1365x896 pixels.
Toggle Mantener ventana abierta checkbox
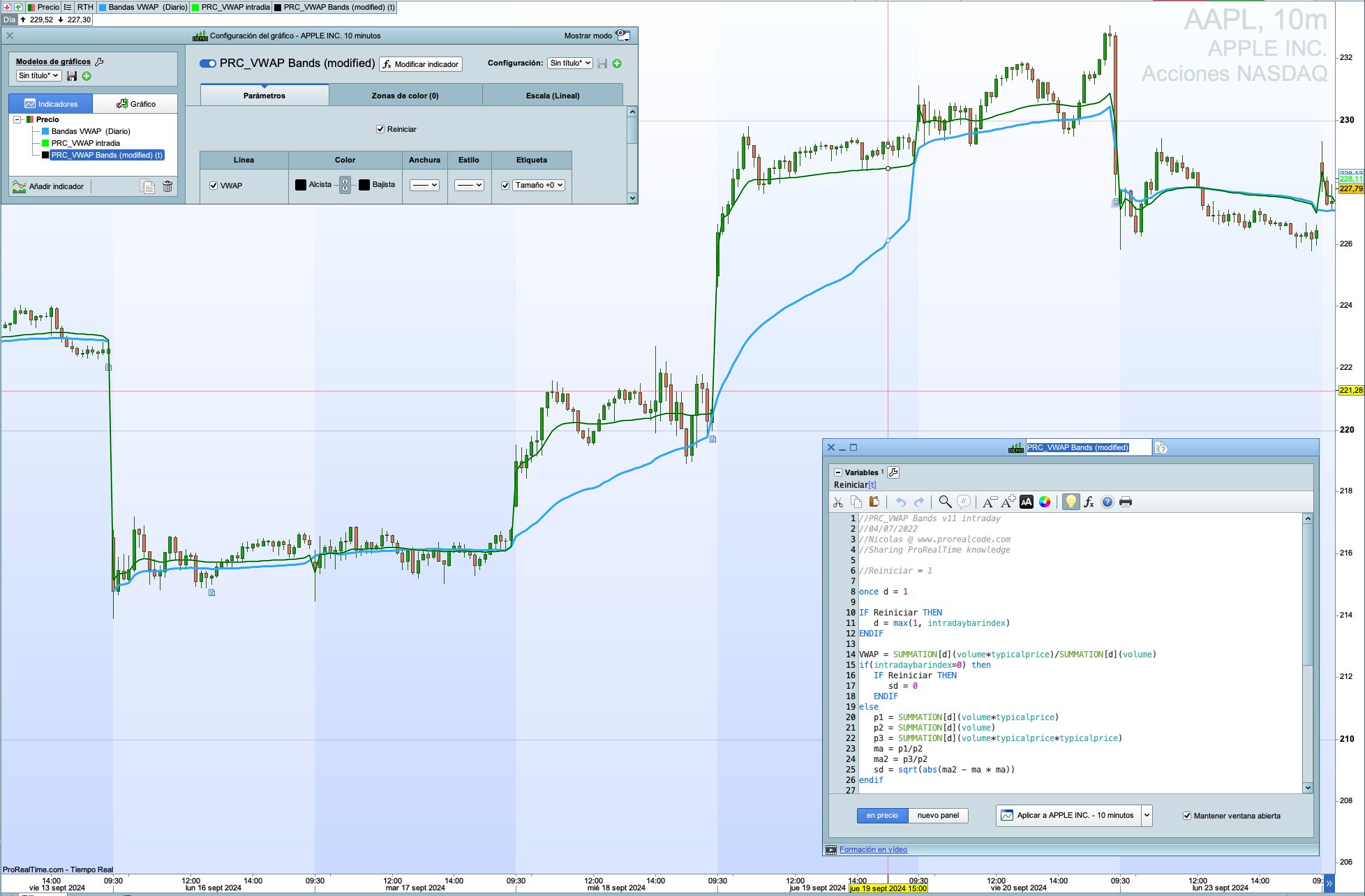tap(1187, 816)
